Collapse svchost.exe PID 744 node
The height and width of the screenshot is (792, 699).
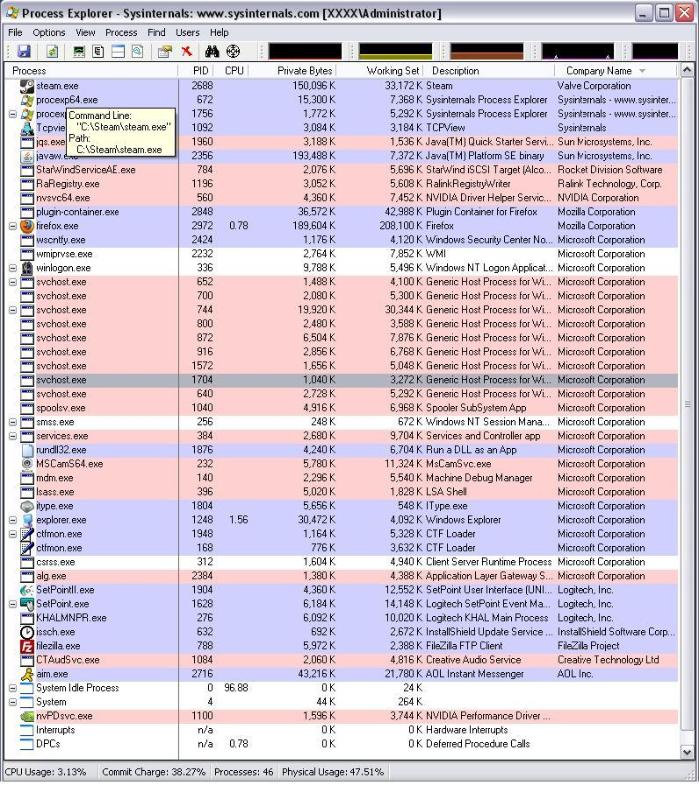click(13, 310)
